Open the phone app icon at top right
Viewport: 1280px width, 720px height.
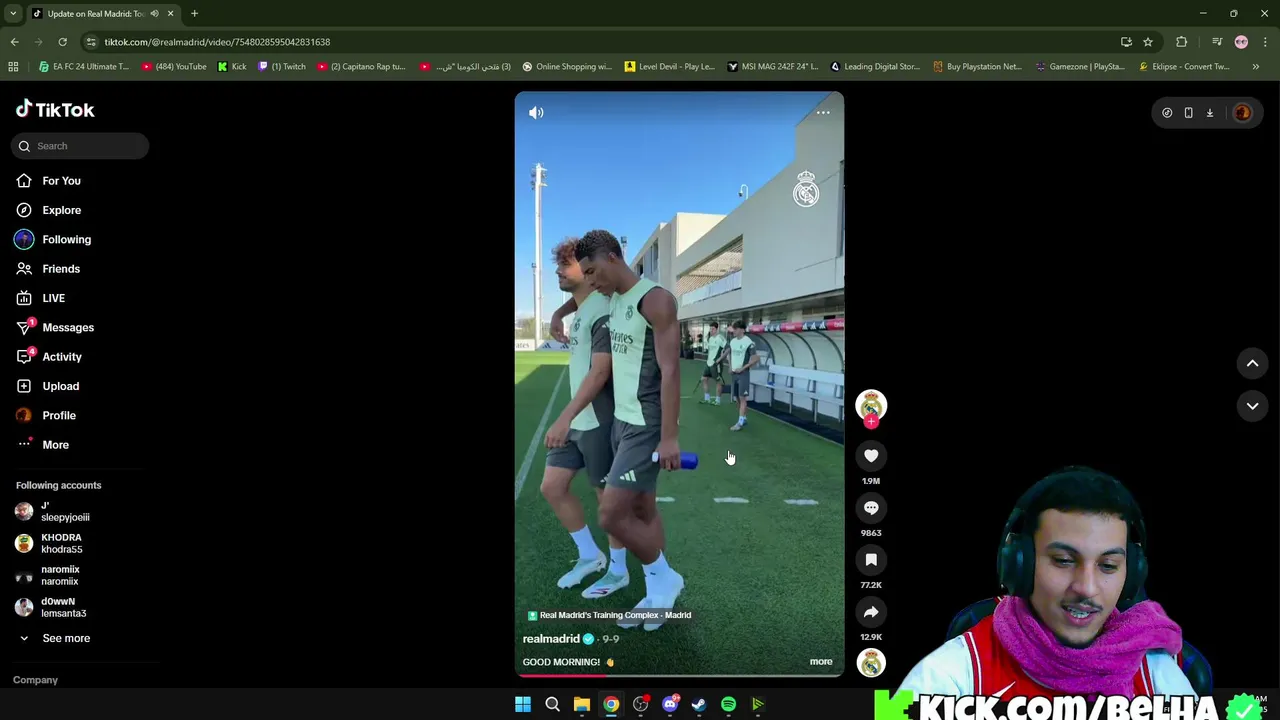[x=1188, y=113]
